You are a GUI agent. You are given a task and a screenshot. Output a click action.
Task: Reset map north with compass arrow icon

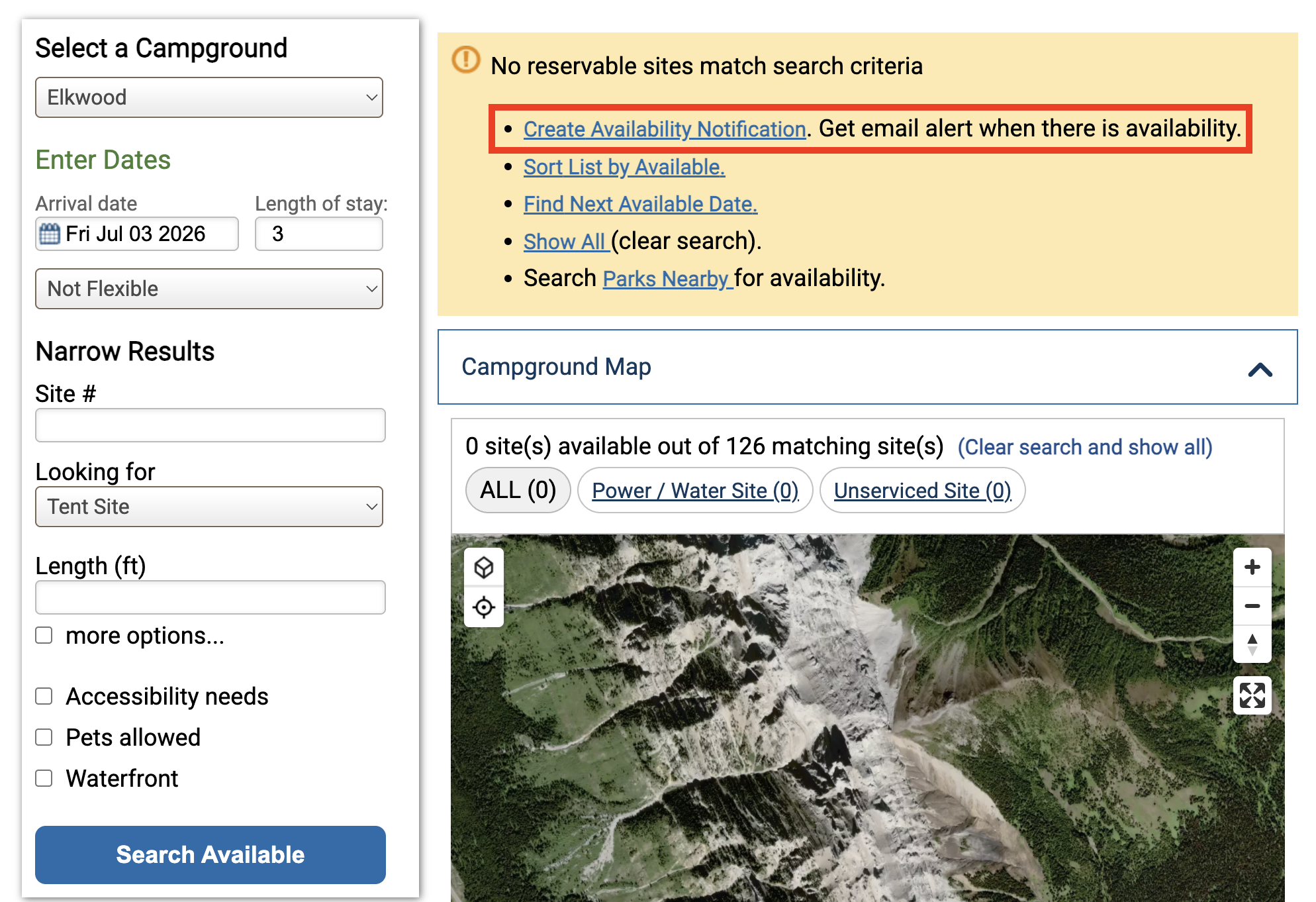point(1252,644)
